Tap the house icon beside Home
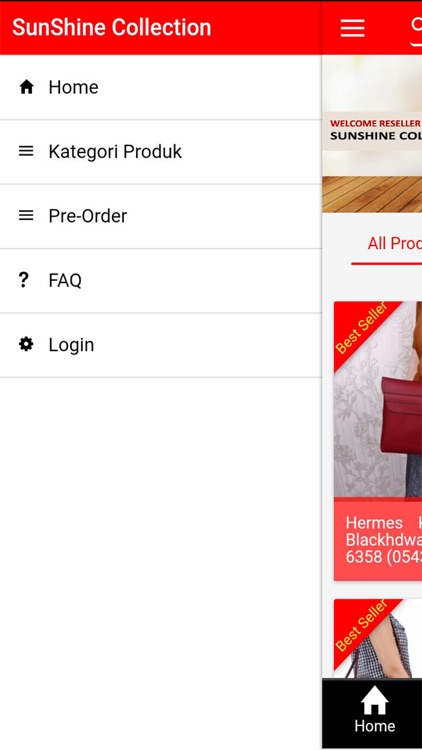Viewport: 422px width, 750px height. click(x=26, y=87)
